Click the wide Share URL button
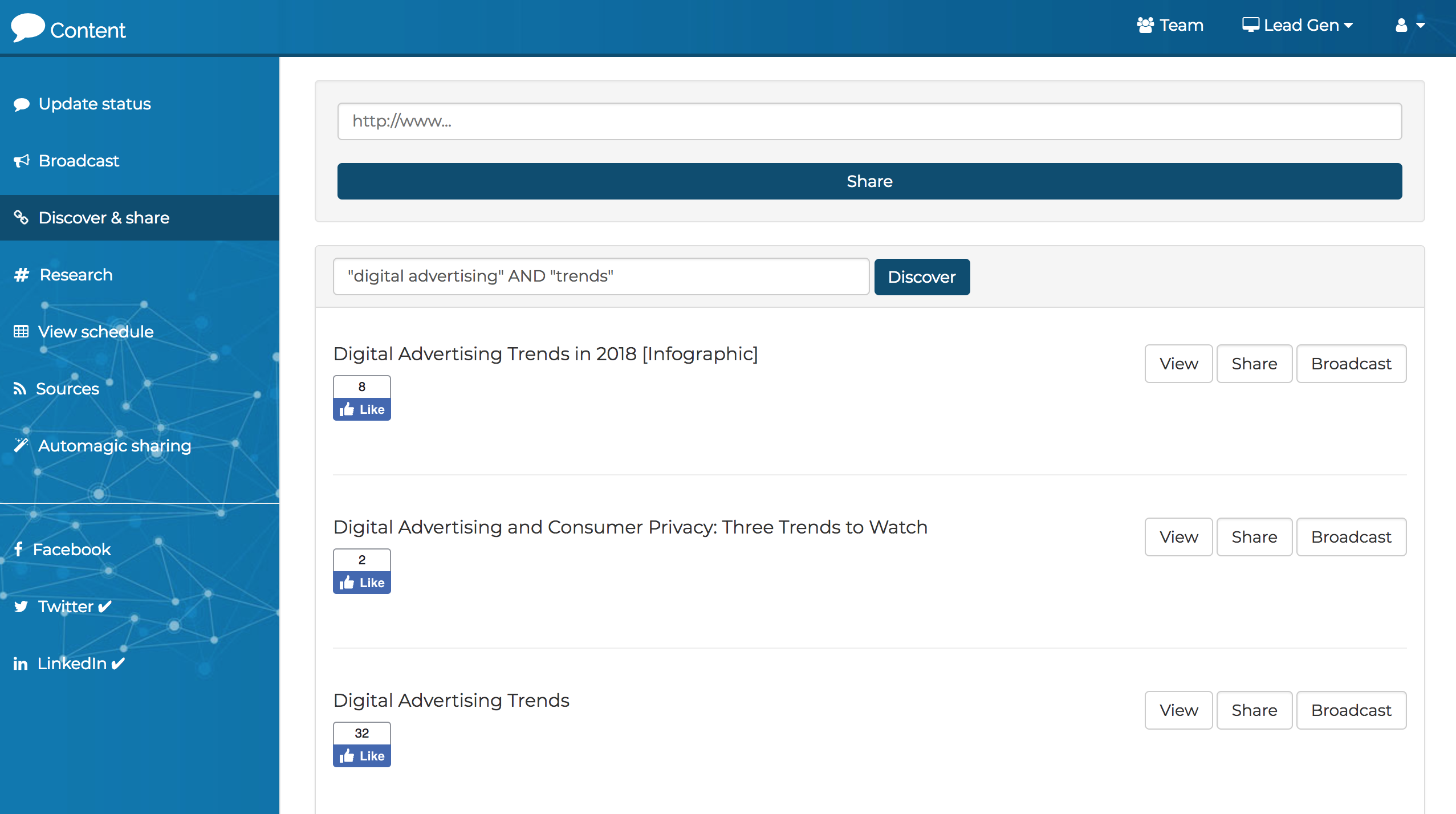The image size is (1456, 814). pyautogui.click(x=869, y=181)
